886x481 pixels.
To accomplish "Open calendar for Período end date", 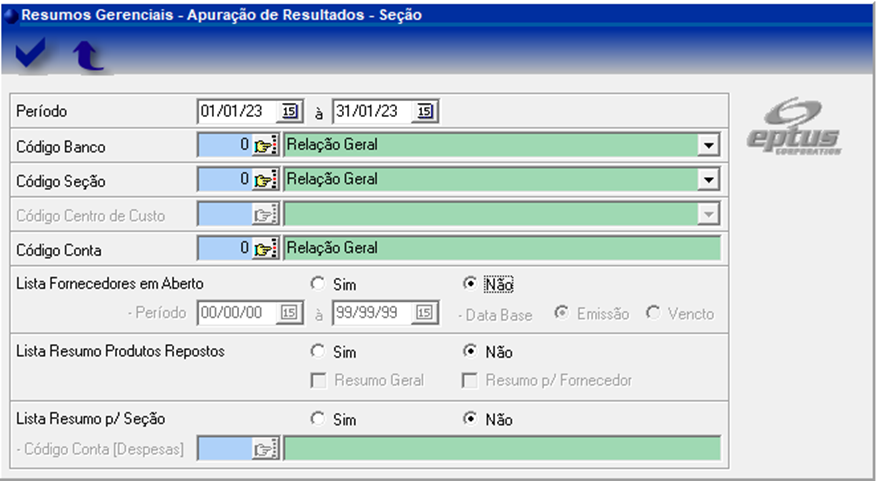I will (426, 111).
